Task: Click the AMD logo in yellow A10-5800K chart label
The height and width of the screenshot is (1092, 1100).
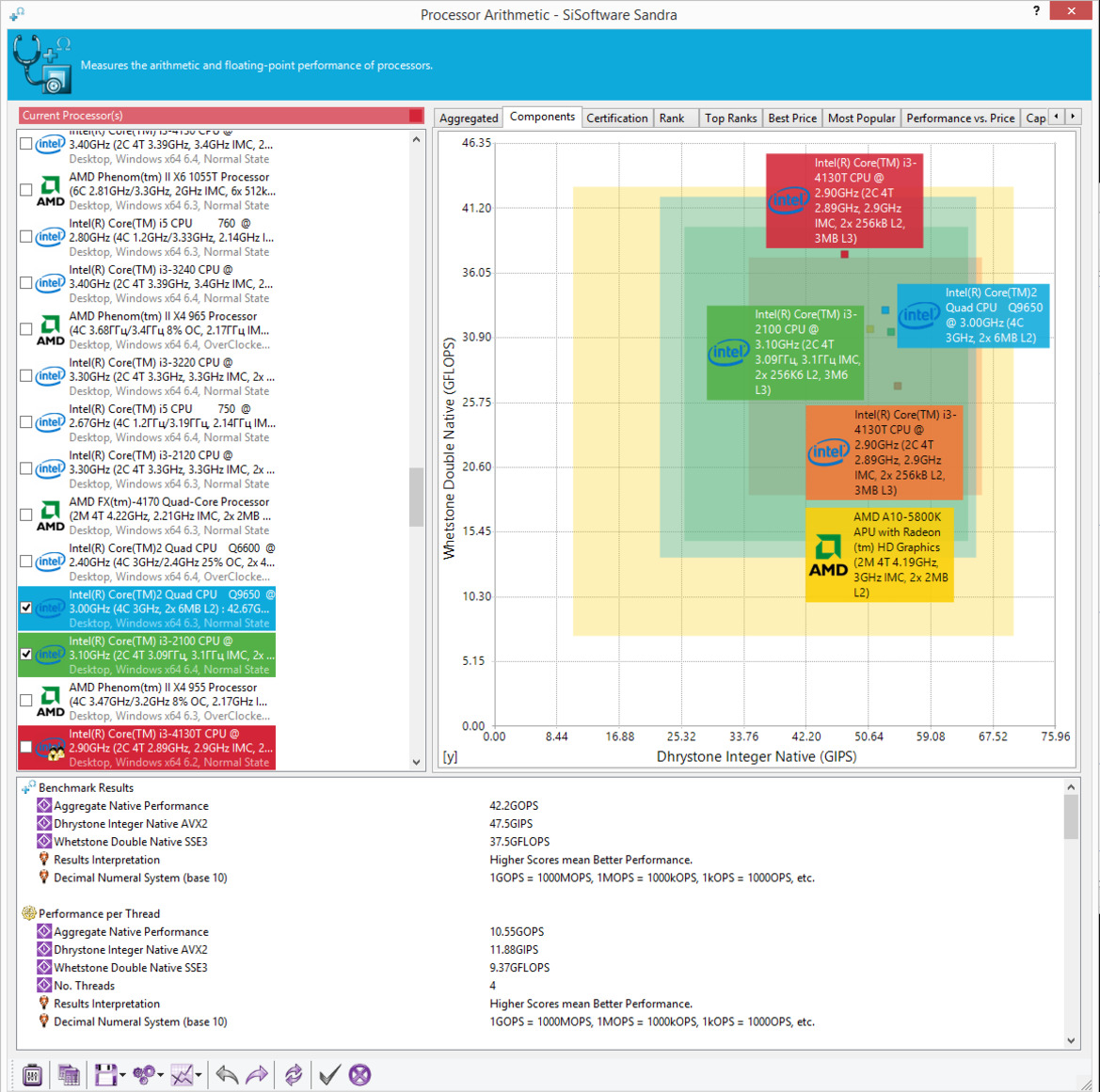Action: [x=828, y=556]
